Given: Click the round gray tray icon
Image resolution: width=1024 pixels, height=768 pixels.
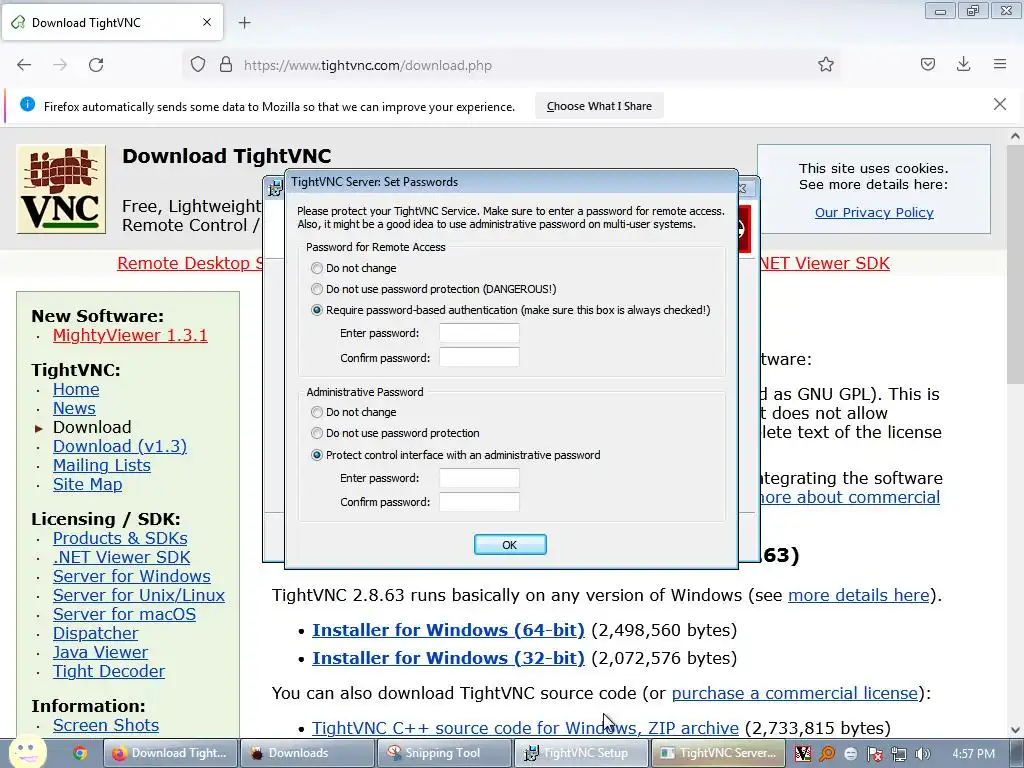Looking at the screenshot, I should pos(850,754).
